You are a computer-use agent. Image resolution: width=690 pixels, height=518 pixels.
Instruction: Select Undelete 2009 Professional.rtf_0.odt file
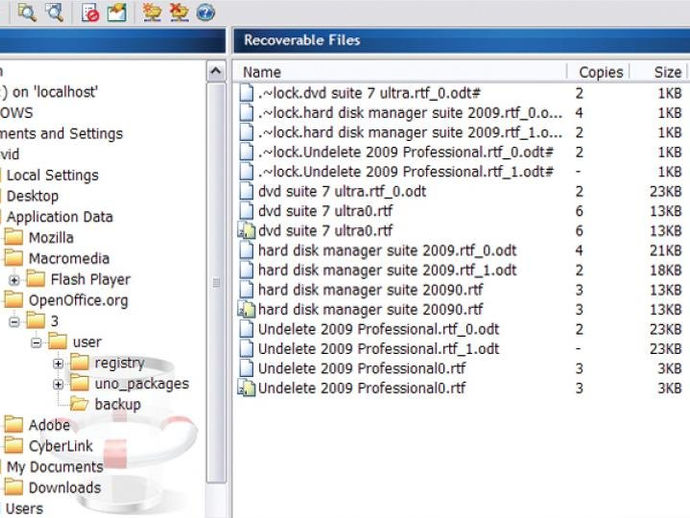(378, 329)
